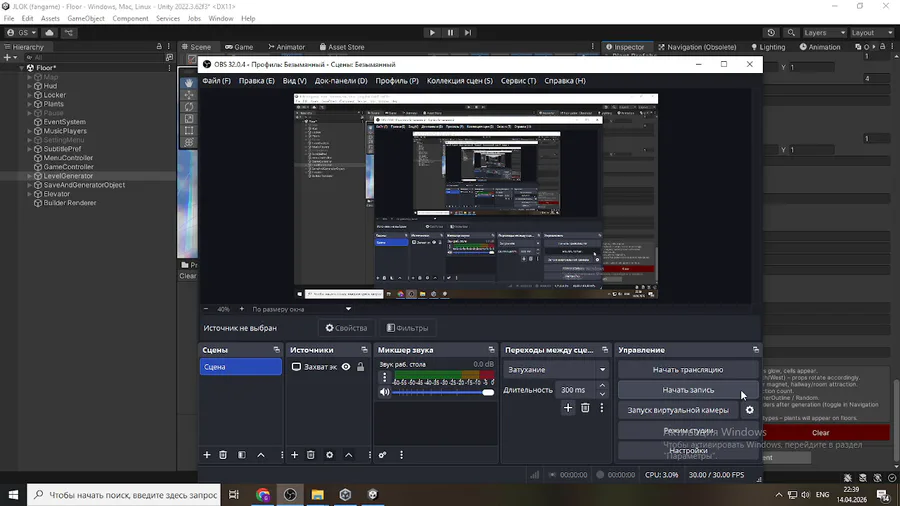The width and height of the screenshot is (900, 506).
Task: Open Unity Layout dropdown
Action: point(871,33)
